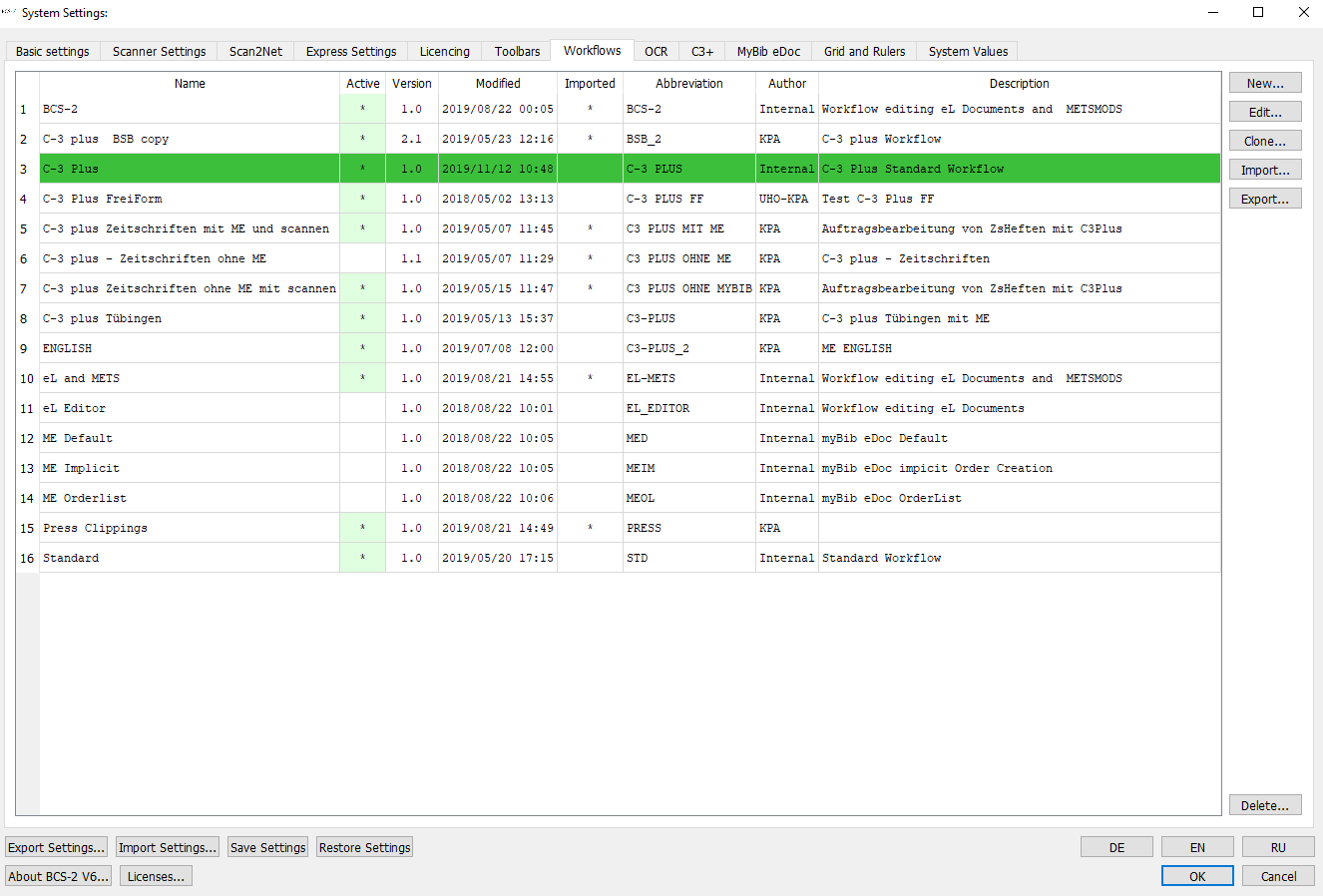Click the Save Settings button
The height and width of the screenshot is (896, 1323).
coord(267,847)
